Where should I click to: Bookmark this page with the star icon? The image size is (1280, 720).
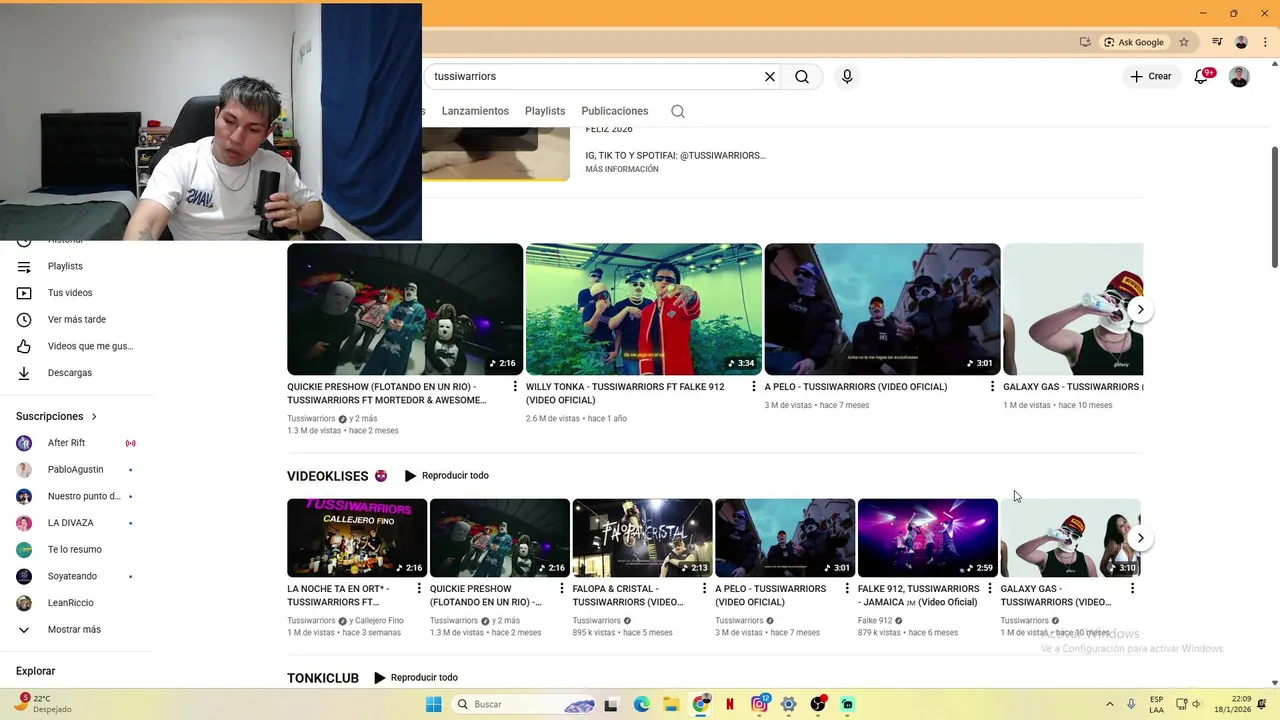coord(1184,42)
